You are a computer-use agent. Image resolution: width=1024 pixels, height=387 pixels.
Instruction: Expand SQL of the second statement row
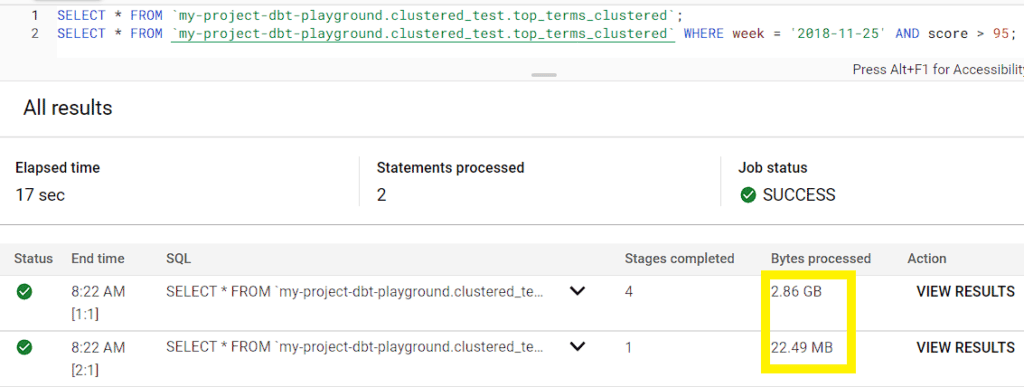577,348
